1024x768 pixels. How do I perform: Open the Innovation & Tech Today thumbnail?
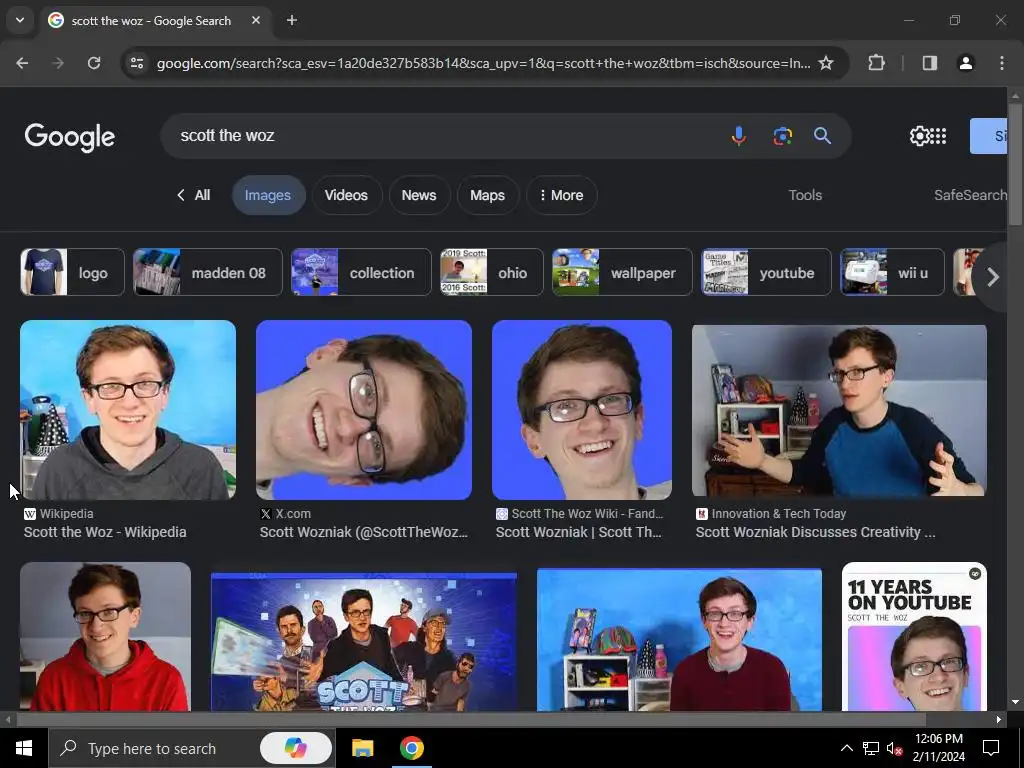coord(839,410)
